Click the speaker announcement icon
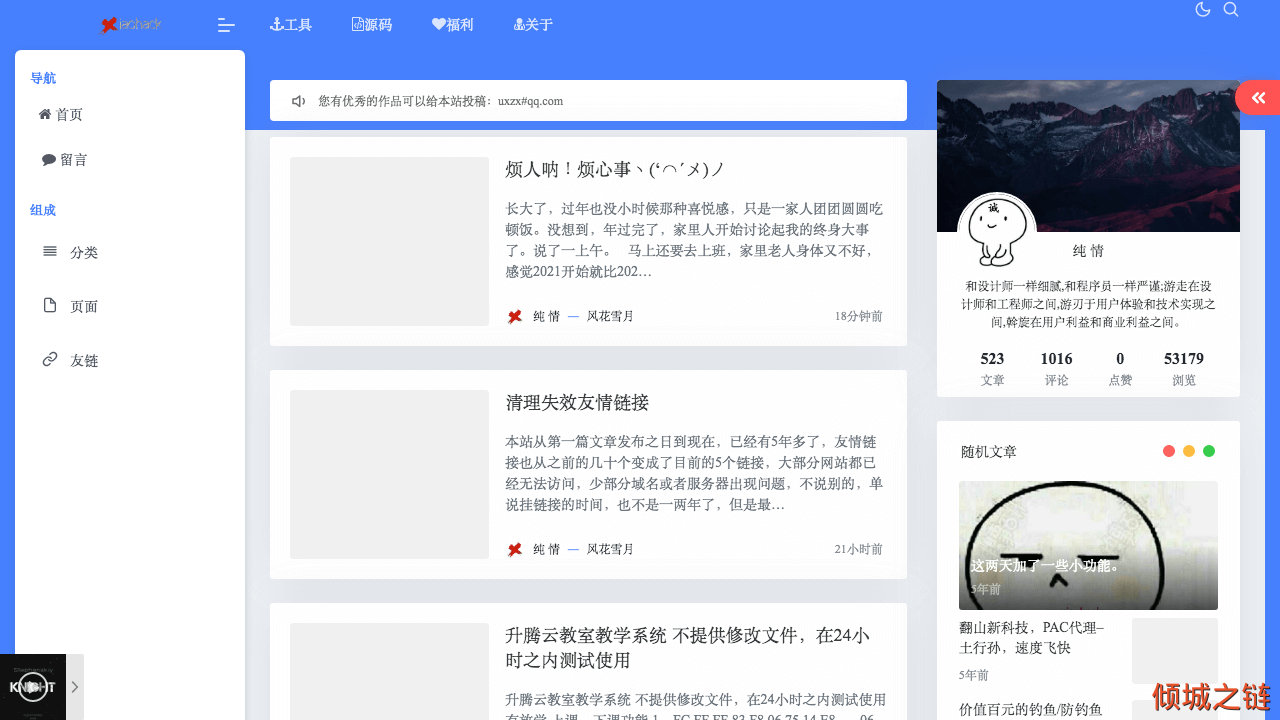The height and width of the screenshot is (720, 1280). [x=298, y=101]
